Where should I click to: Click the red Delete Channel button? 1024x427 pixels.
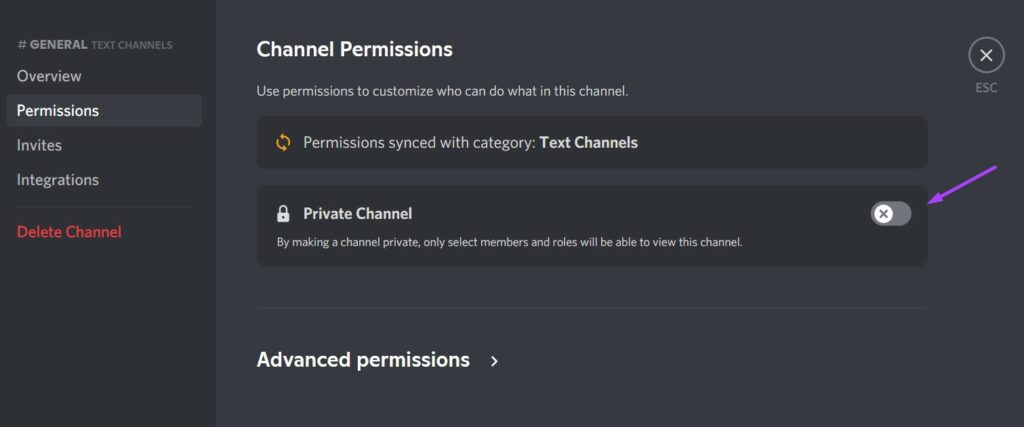(69, 232)
